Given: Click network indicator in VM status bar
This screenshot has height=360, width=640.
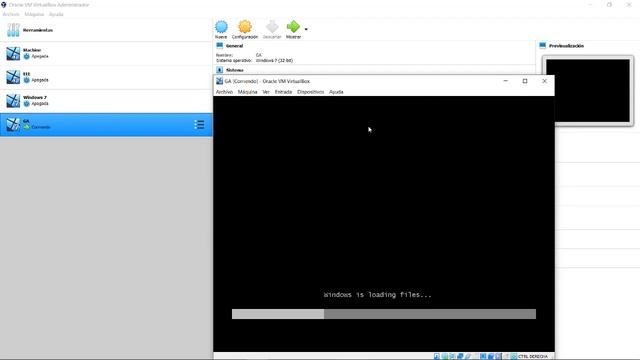Looking at the screenshot, I should pos(460,356).
